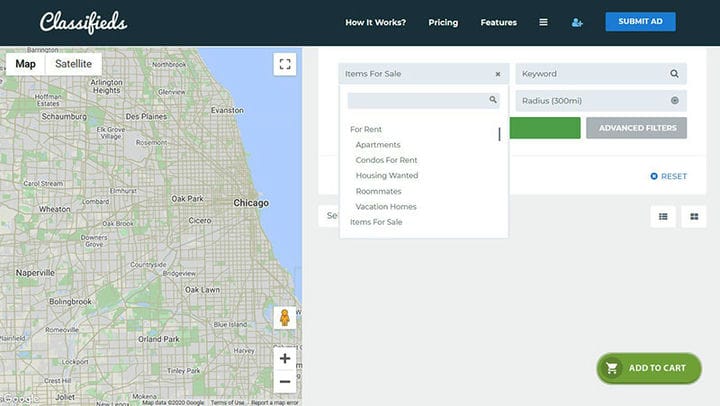Switch map to Map view
720x406 pixels.
(25, 64)
